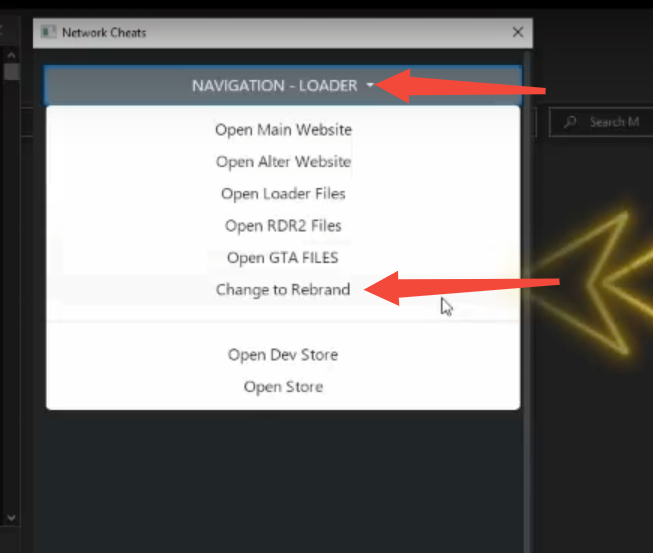653x553 pixels.
Task: Open Dev Store from the dropdown
Action: pos(283,355)
